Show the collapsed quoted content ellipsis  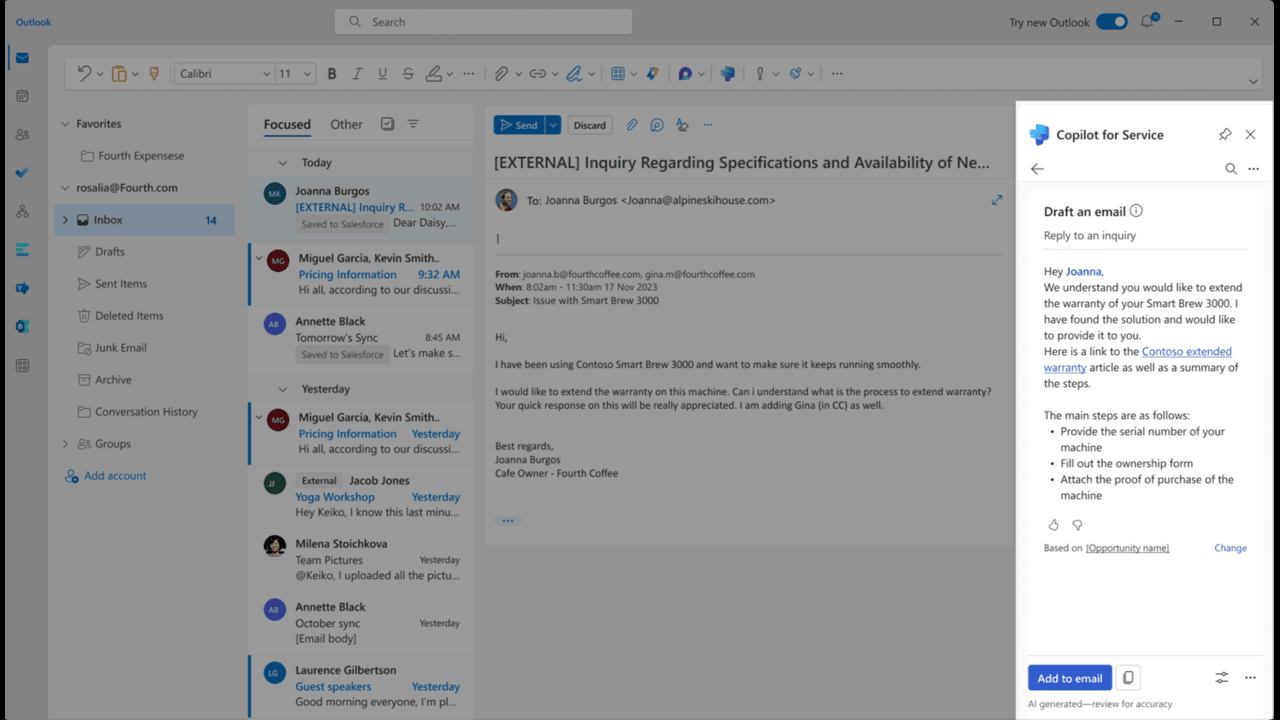point(508,520)
